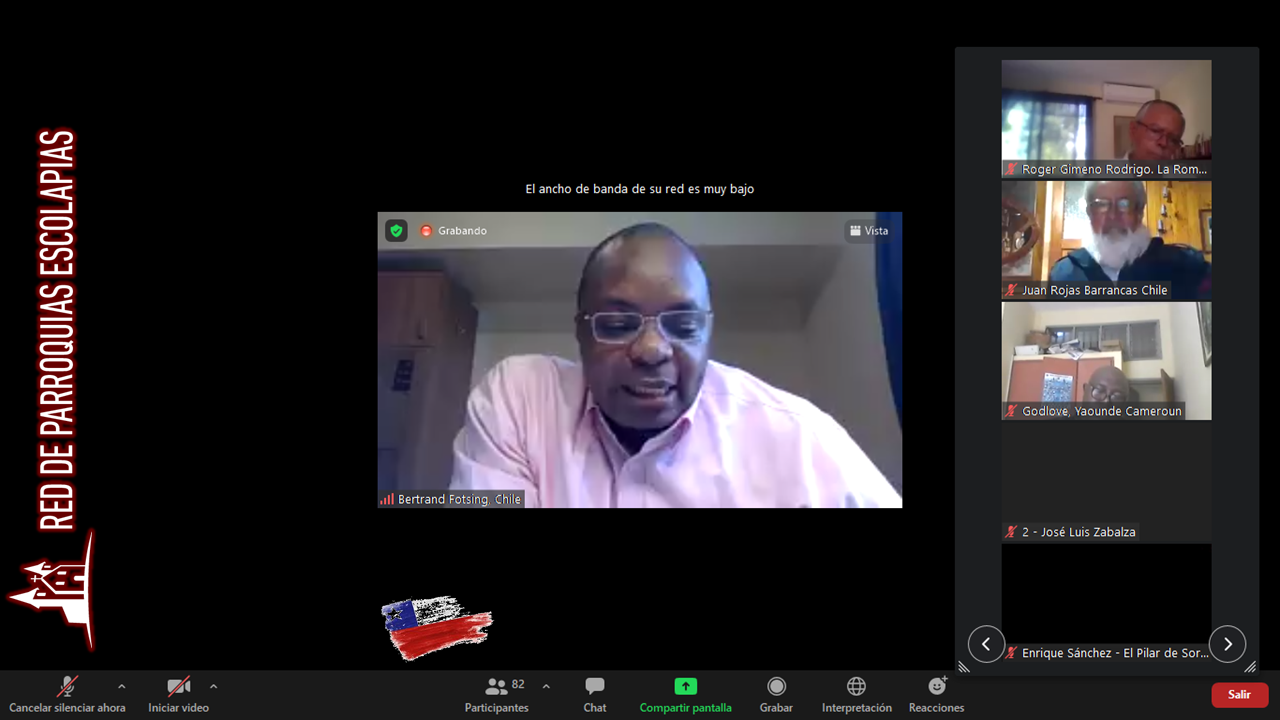1280x720 pixels.
Task: Leave meeting with the Salir button
Action: 1239,694
